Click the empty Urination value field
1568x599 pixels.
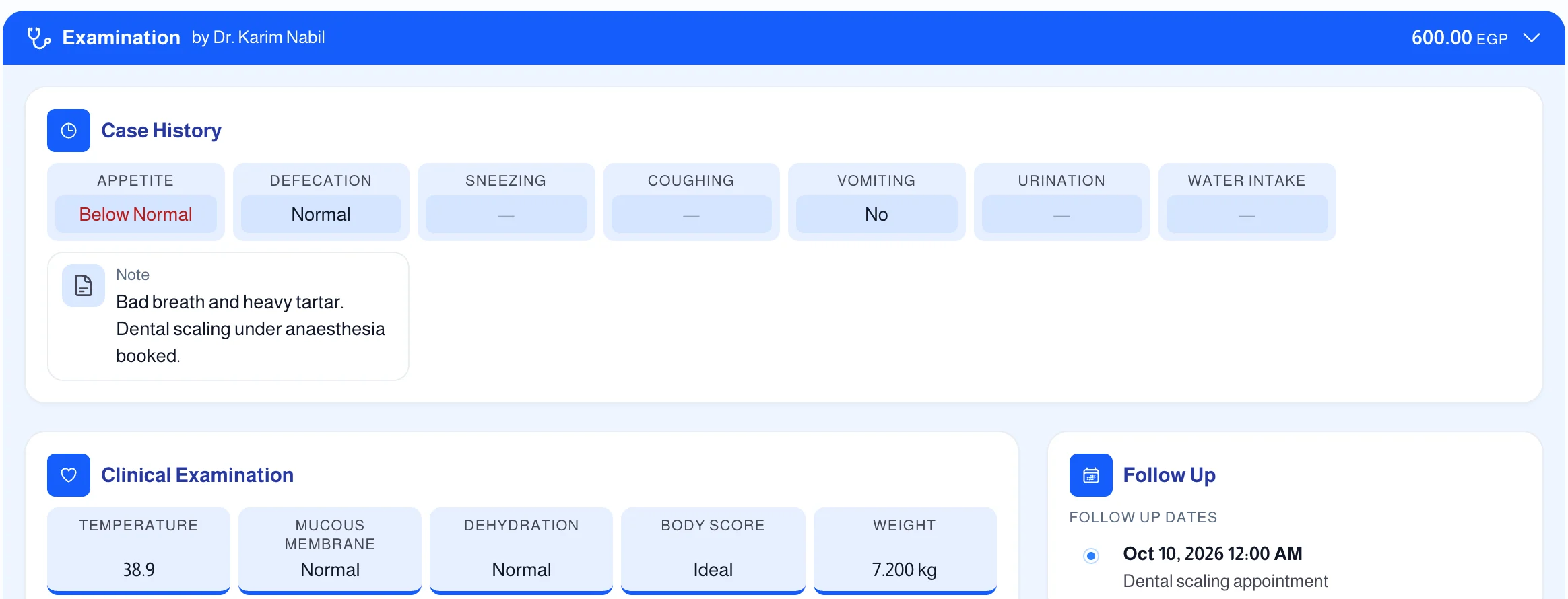[1062, 214]
